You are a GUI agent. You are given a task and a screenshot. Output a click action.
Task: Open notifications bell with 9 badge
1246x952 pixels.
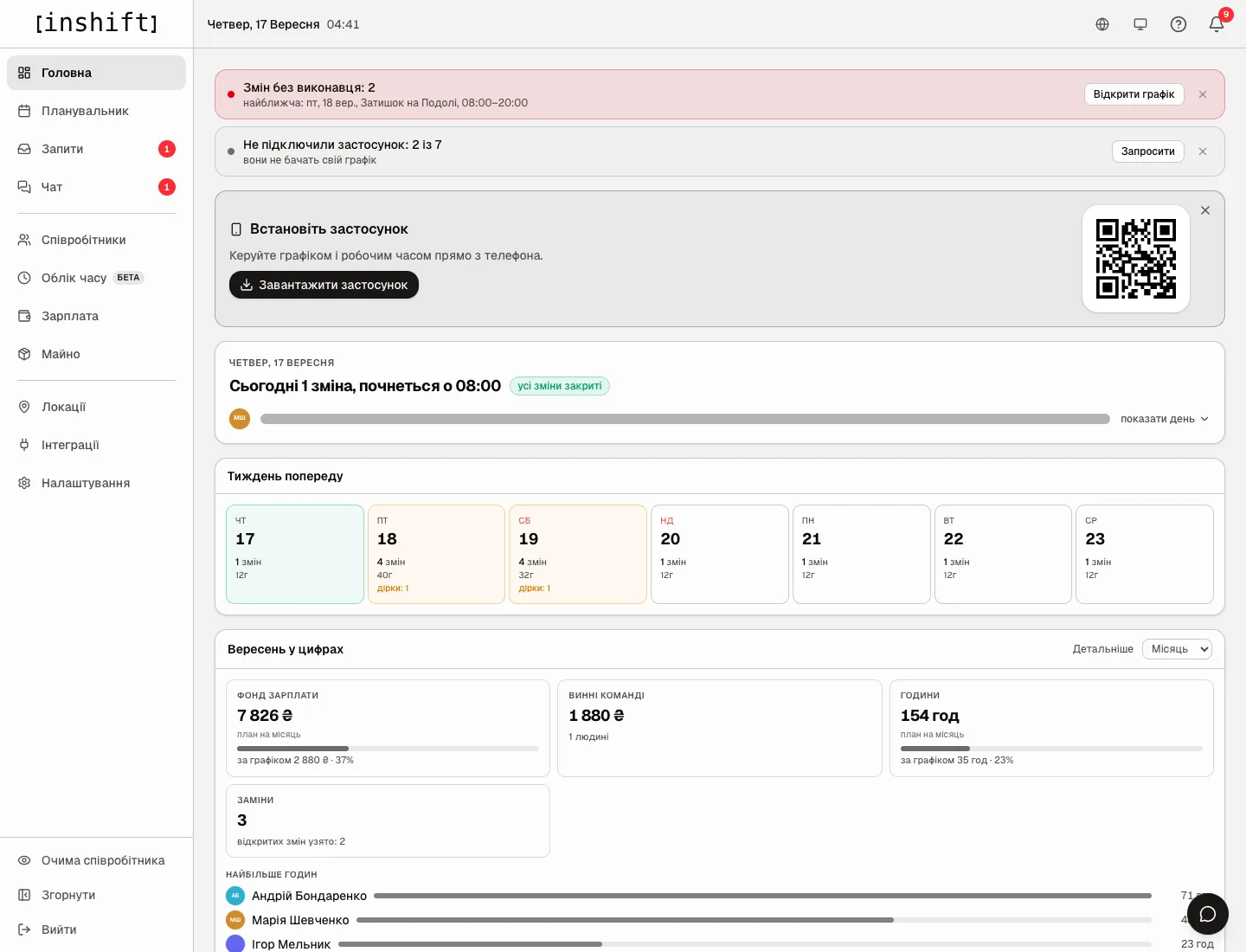[1217, 24]
